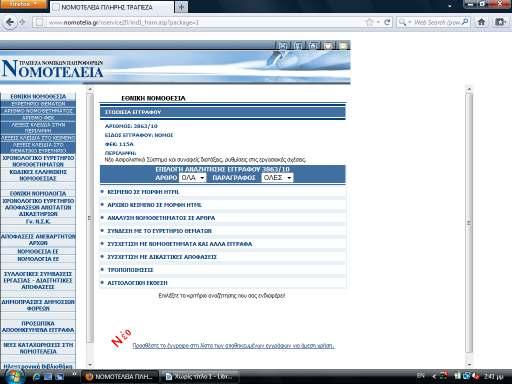Click the sidebar frame scrollbar down arrow
This screenshot has height=384, width=512.
pos(90,364)
